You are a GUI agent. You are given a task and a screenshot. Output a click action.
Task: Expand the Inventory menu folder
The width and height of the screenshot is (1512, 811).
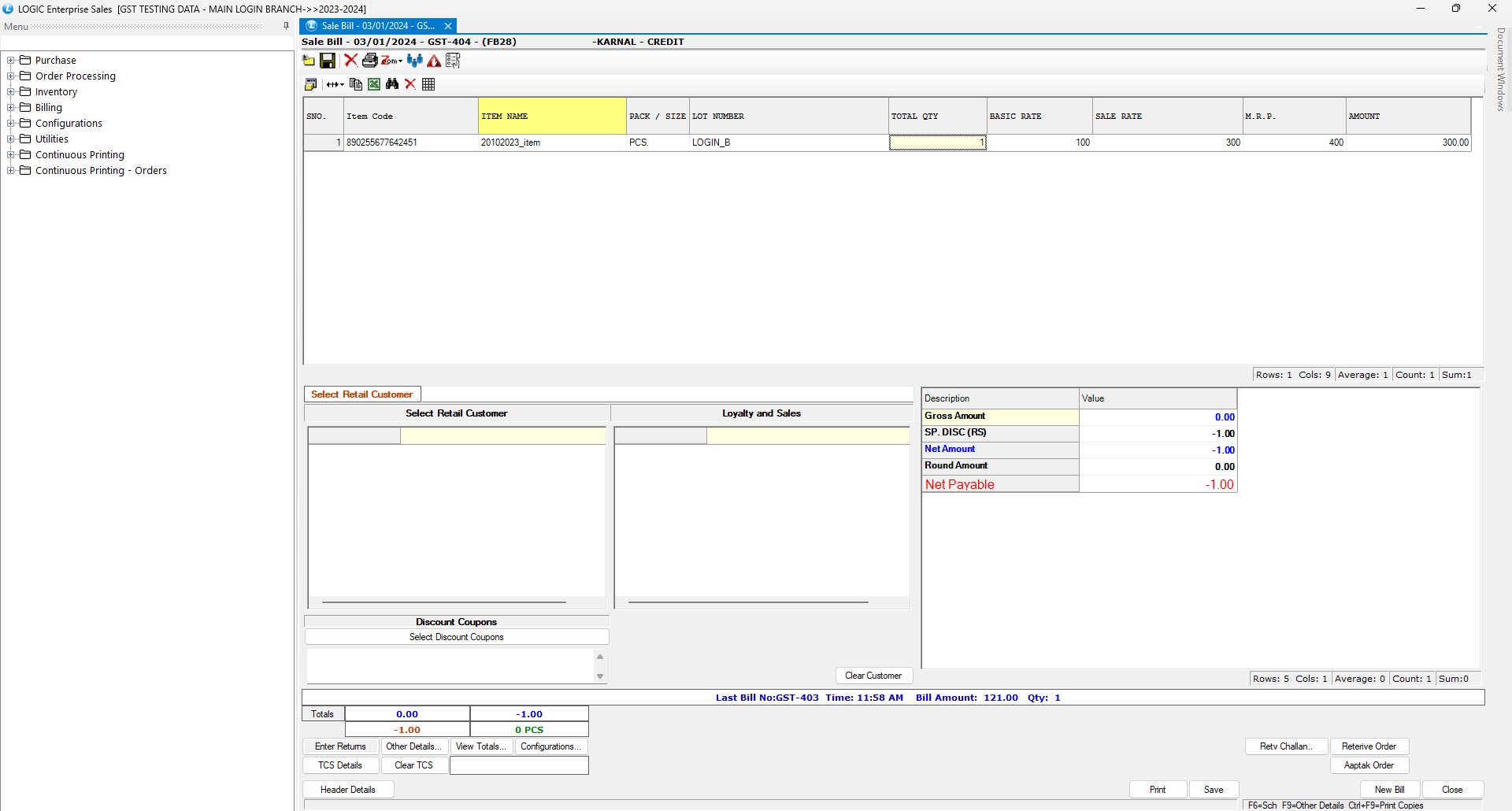click(11, 92)
